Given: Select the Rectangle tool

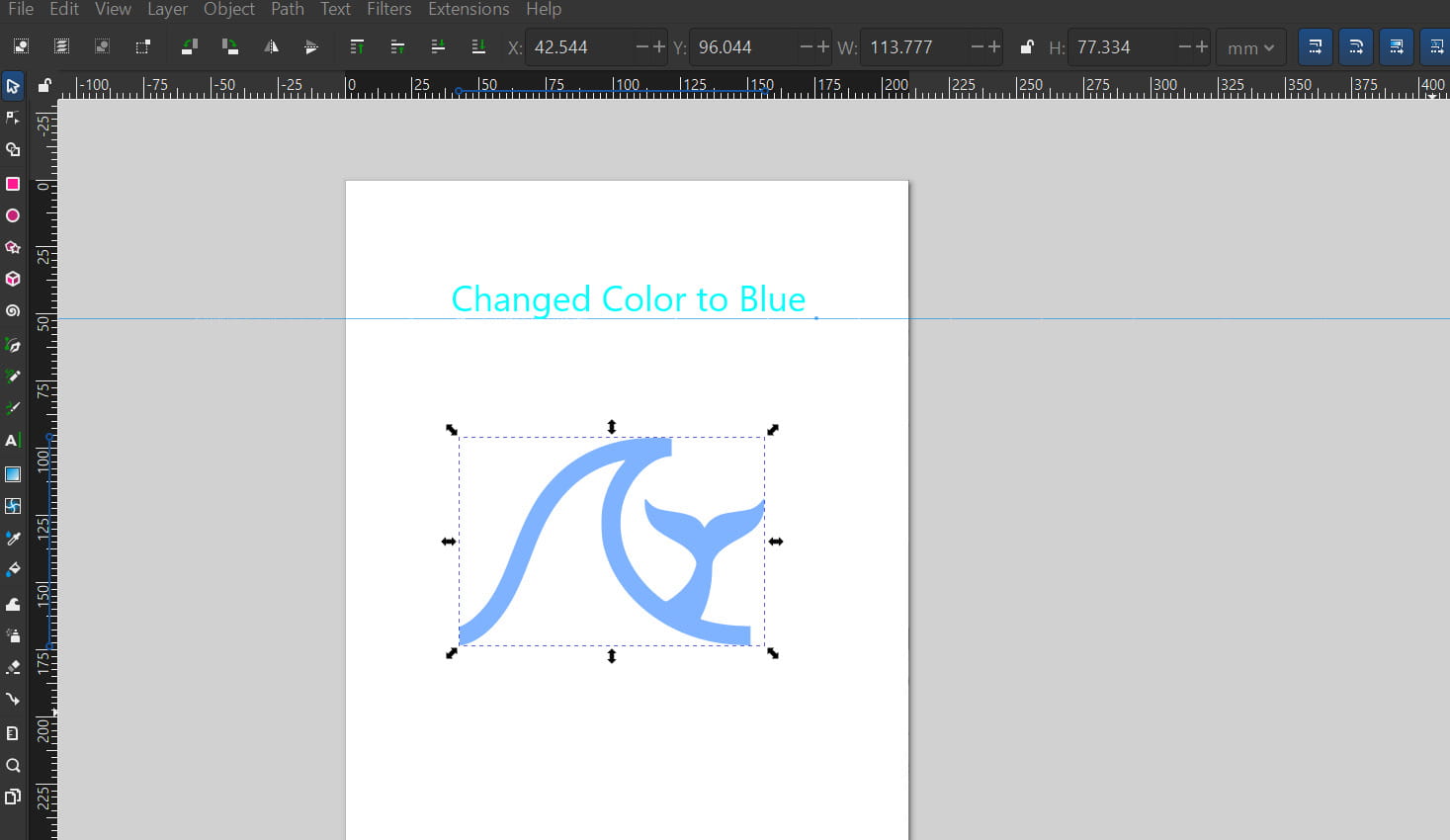Looking at the screenshot, I should point(13,184).
